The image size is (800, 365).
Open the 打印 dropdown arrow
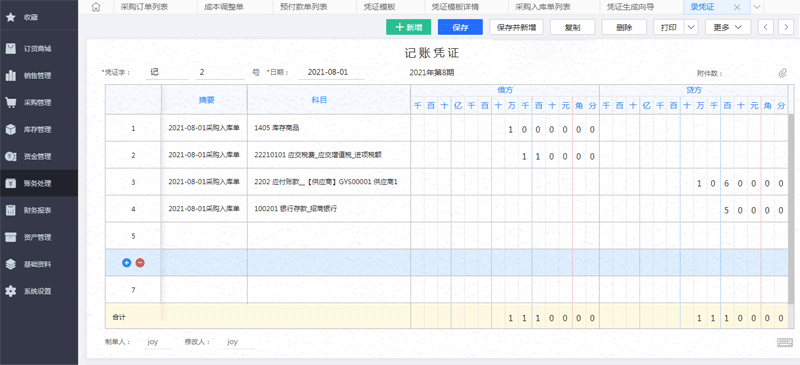(x=691, y=28)
